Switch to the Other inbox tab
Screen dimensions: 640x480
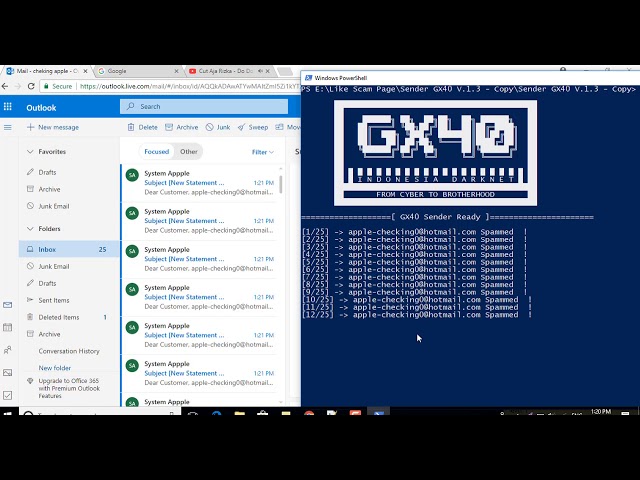[189, 151]
